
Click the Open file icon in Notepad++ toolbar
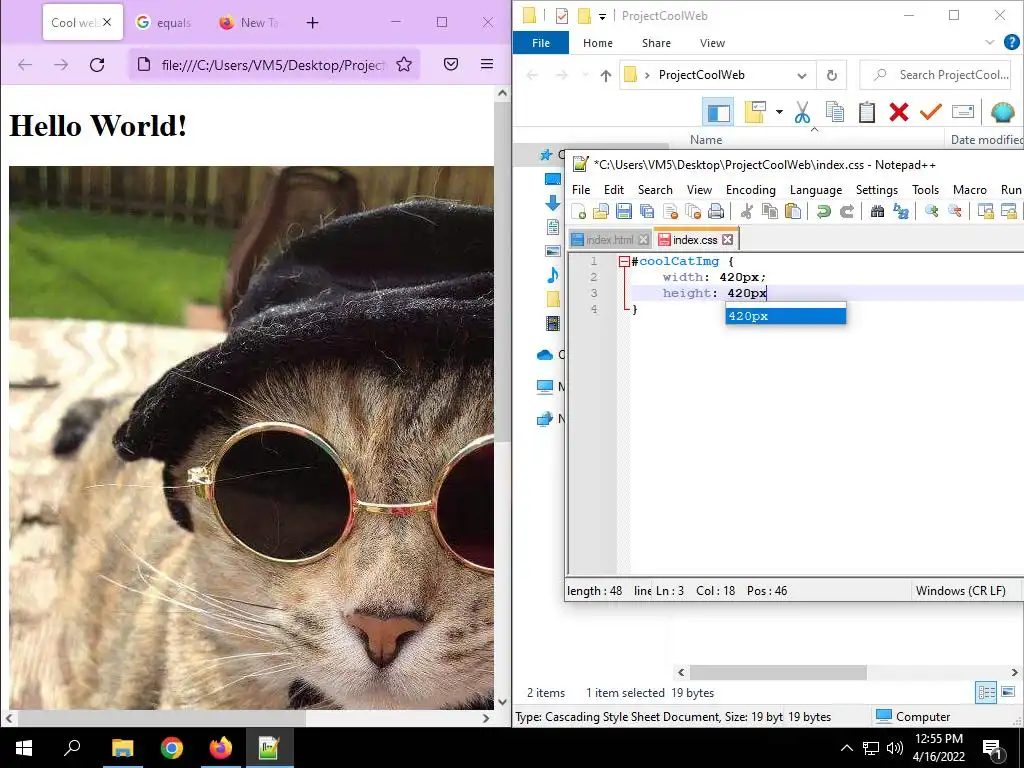pyautogui.click(x=601, y=211)
